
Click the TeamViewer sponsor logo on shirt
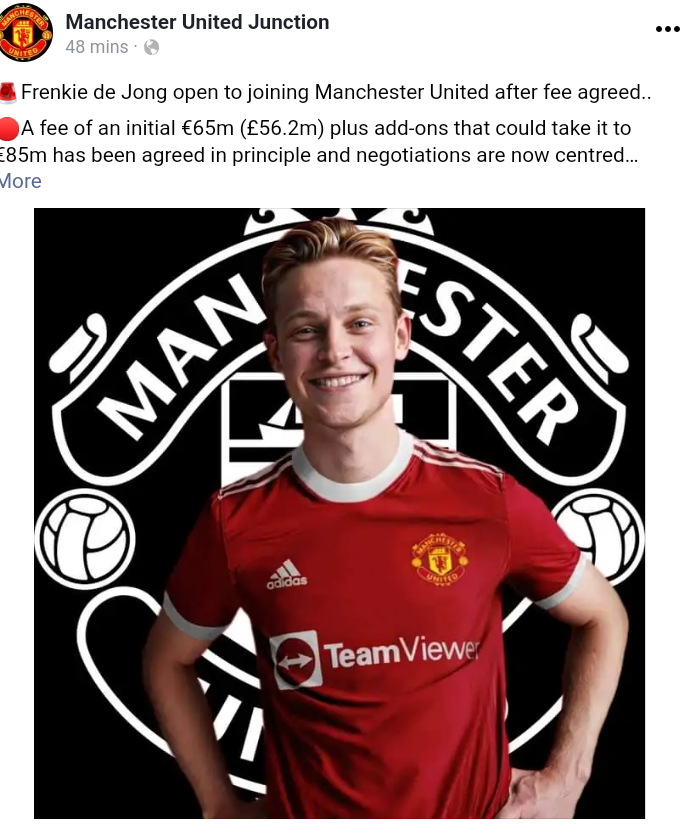tap(374, 656)
